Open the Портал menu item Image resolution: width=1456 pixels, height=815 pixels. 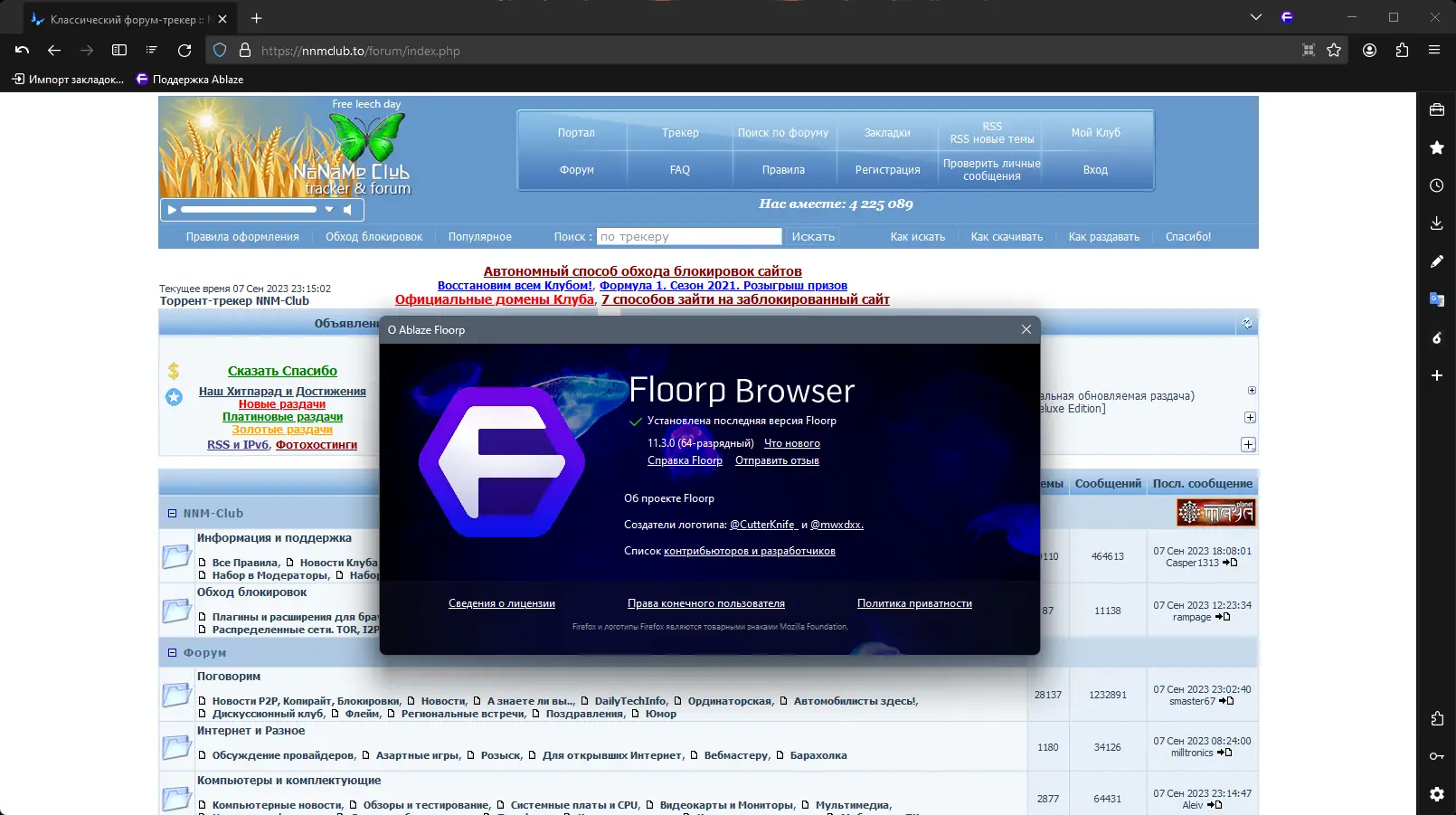click(x=576, y=133)
